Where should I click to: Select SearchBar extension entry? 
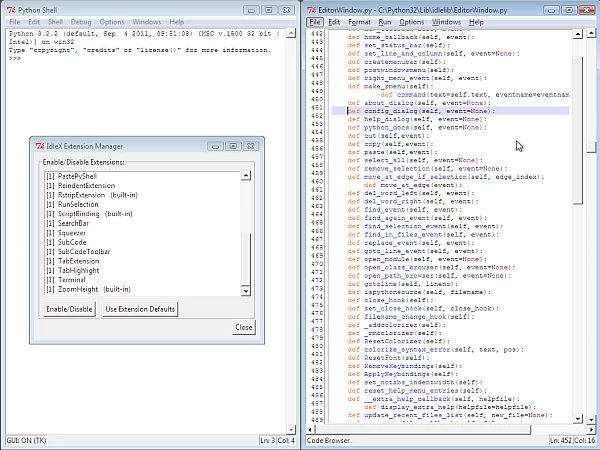point(143,223)
